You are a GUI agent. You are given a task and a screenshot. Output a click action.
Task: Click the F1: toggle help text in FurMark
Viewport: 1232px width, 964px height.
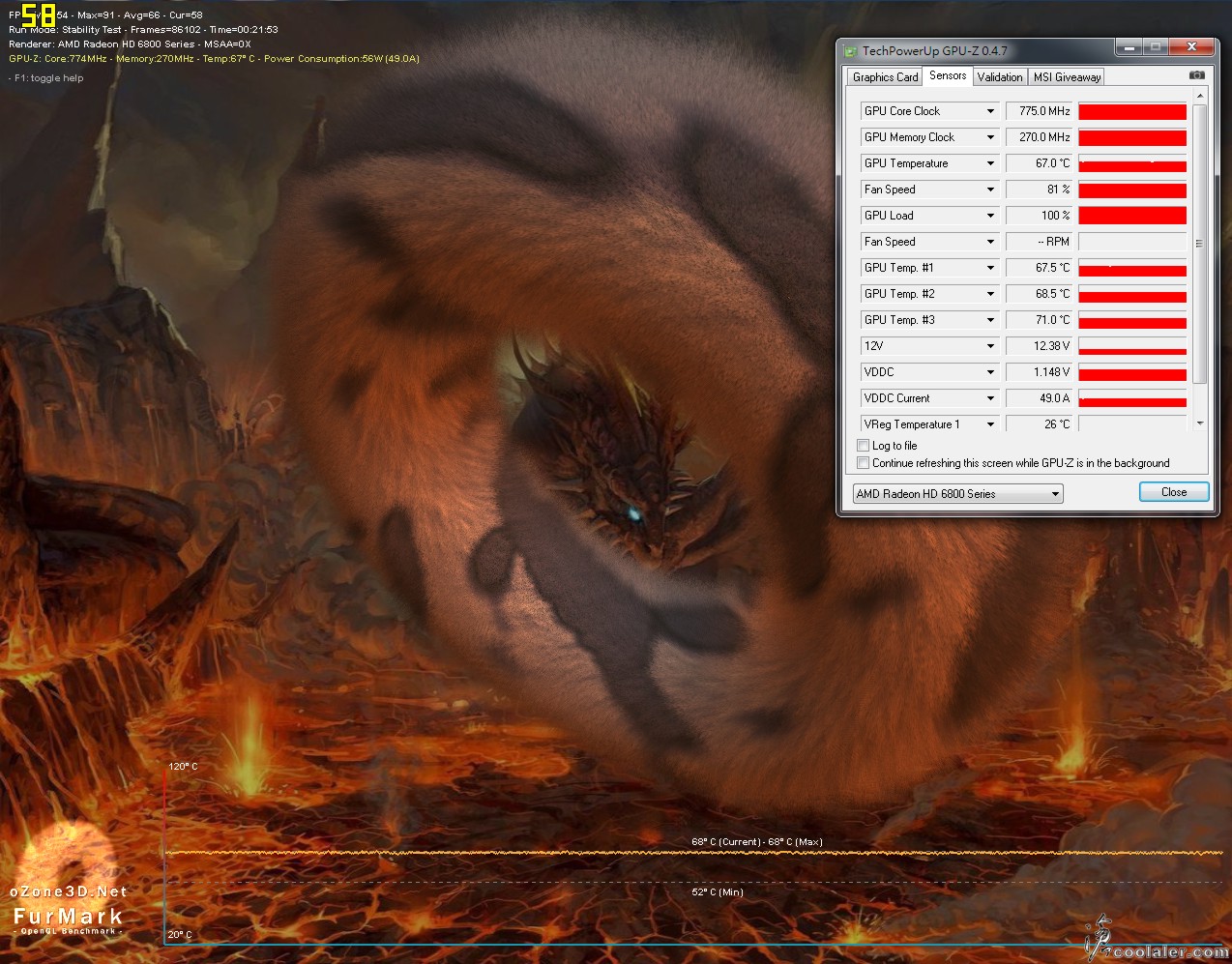48,78
